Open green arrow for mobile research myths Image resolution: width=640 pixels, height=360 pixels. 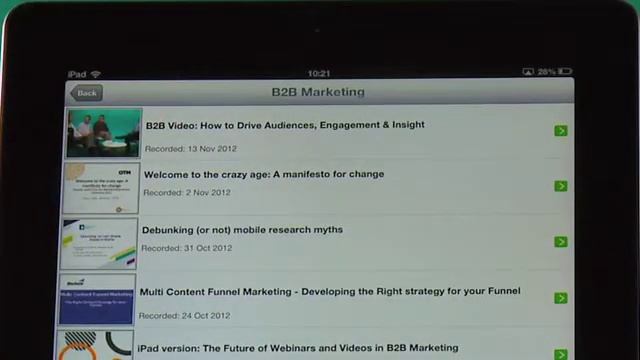coord(561,242)
